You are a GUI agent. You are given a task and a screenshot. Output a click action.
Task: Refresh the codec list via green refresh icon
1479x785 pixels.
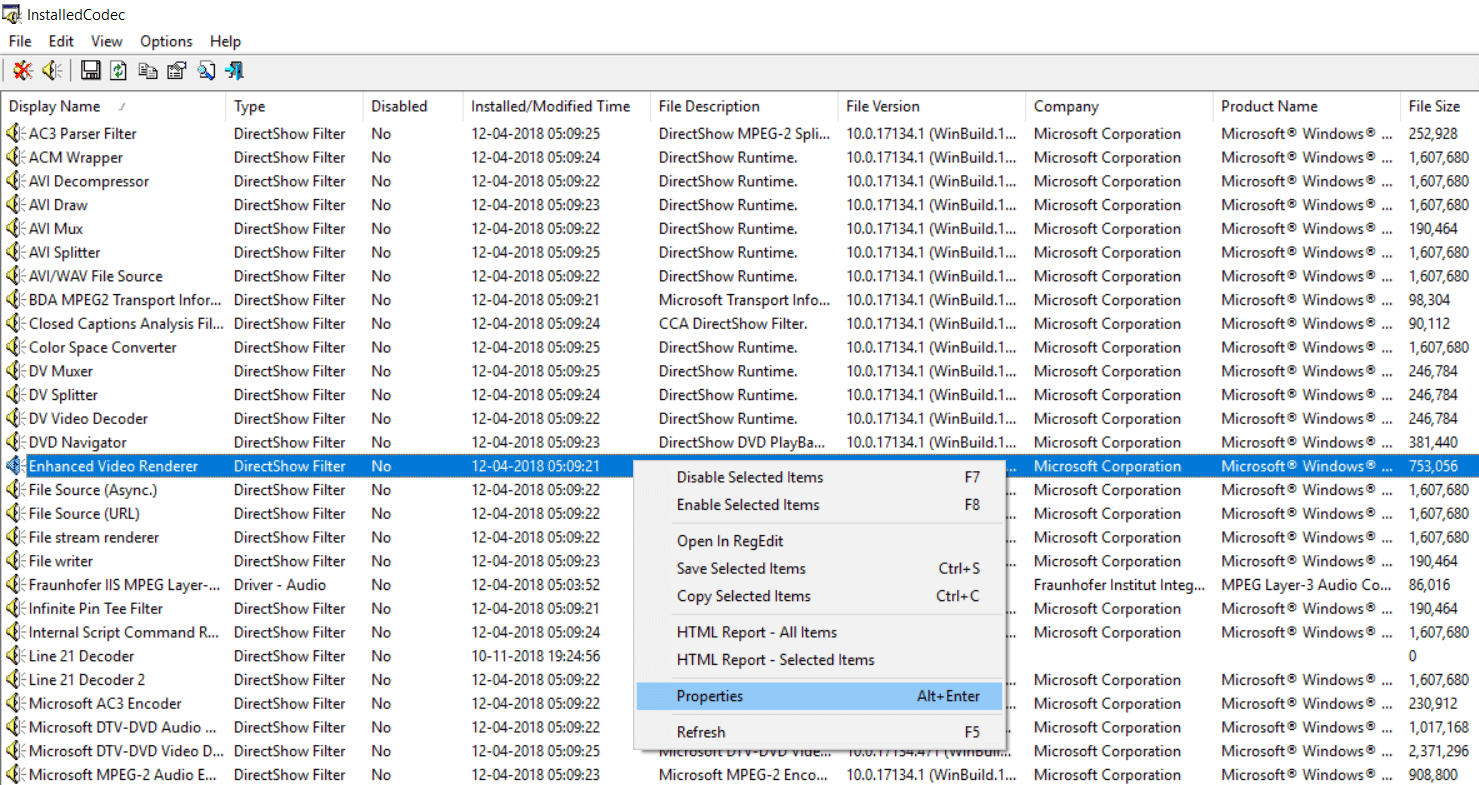coord(117,70)
